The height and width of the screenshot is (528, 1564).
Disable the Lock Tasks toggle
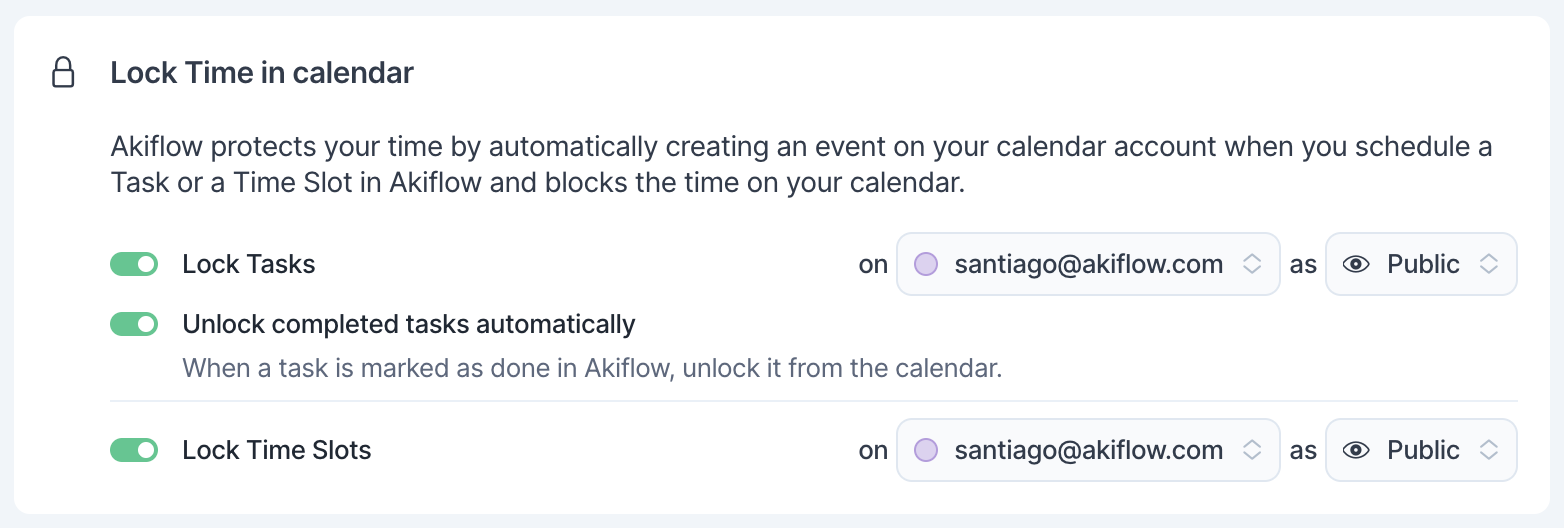134,264
